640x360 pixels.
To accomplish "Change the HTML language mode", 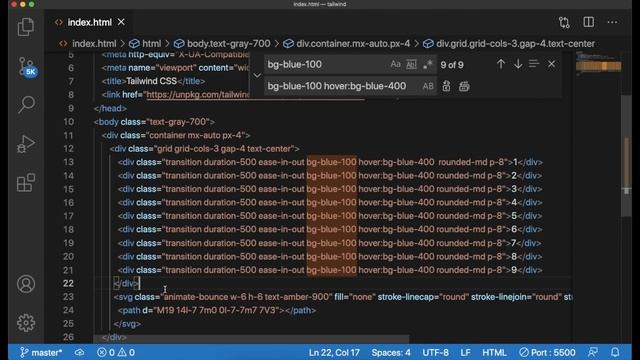I will coord(494,352).
